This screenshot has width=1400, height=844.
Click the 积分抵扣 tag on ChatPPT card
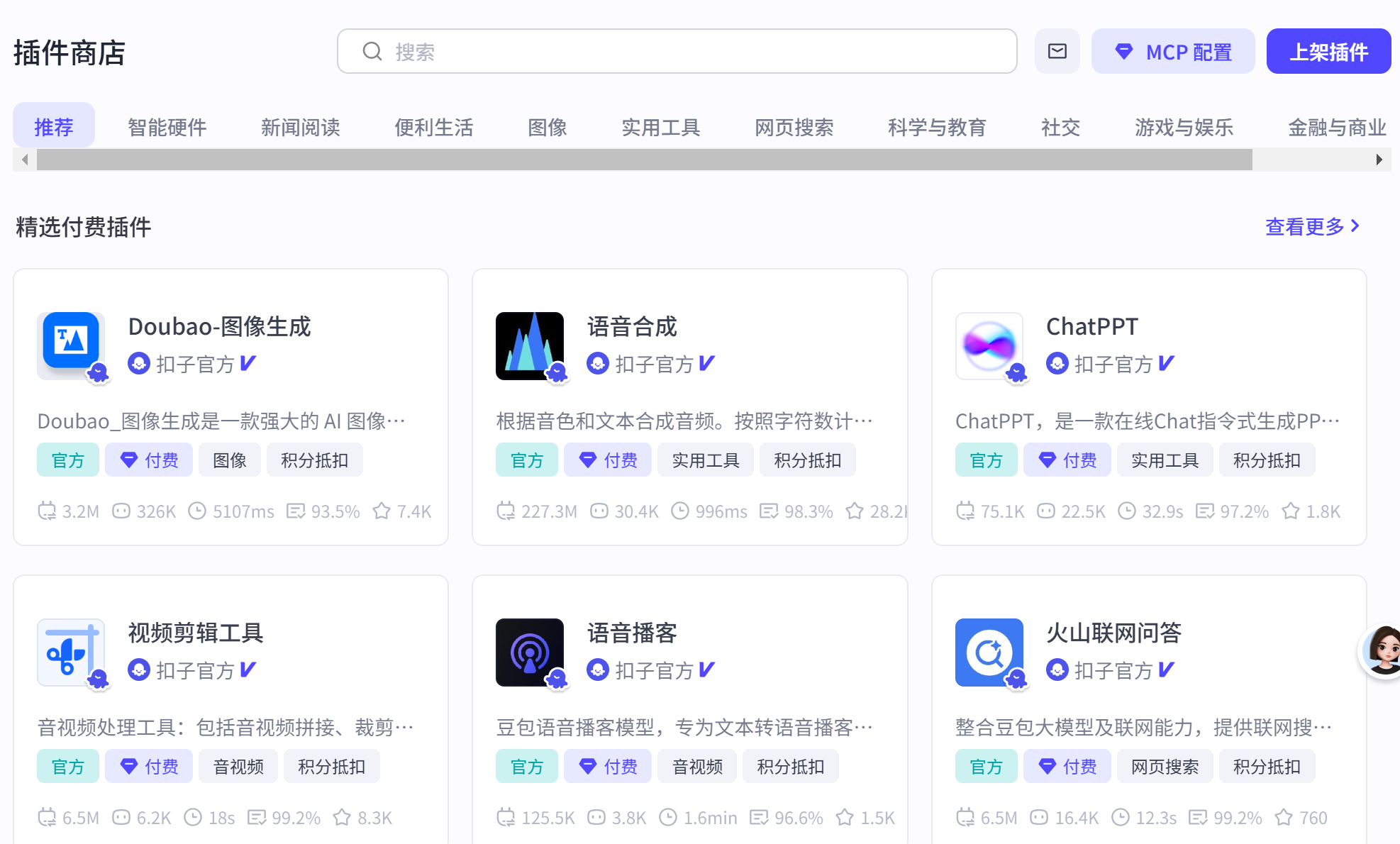click(x=1267, y=460)
